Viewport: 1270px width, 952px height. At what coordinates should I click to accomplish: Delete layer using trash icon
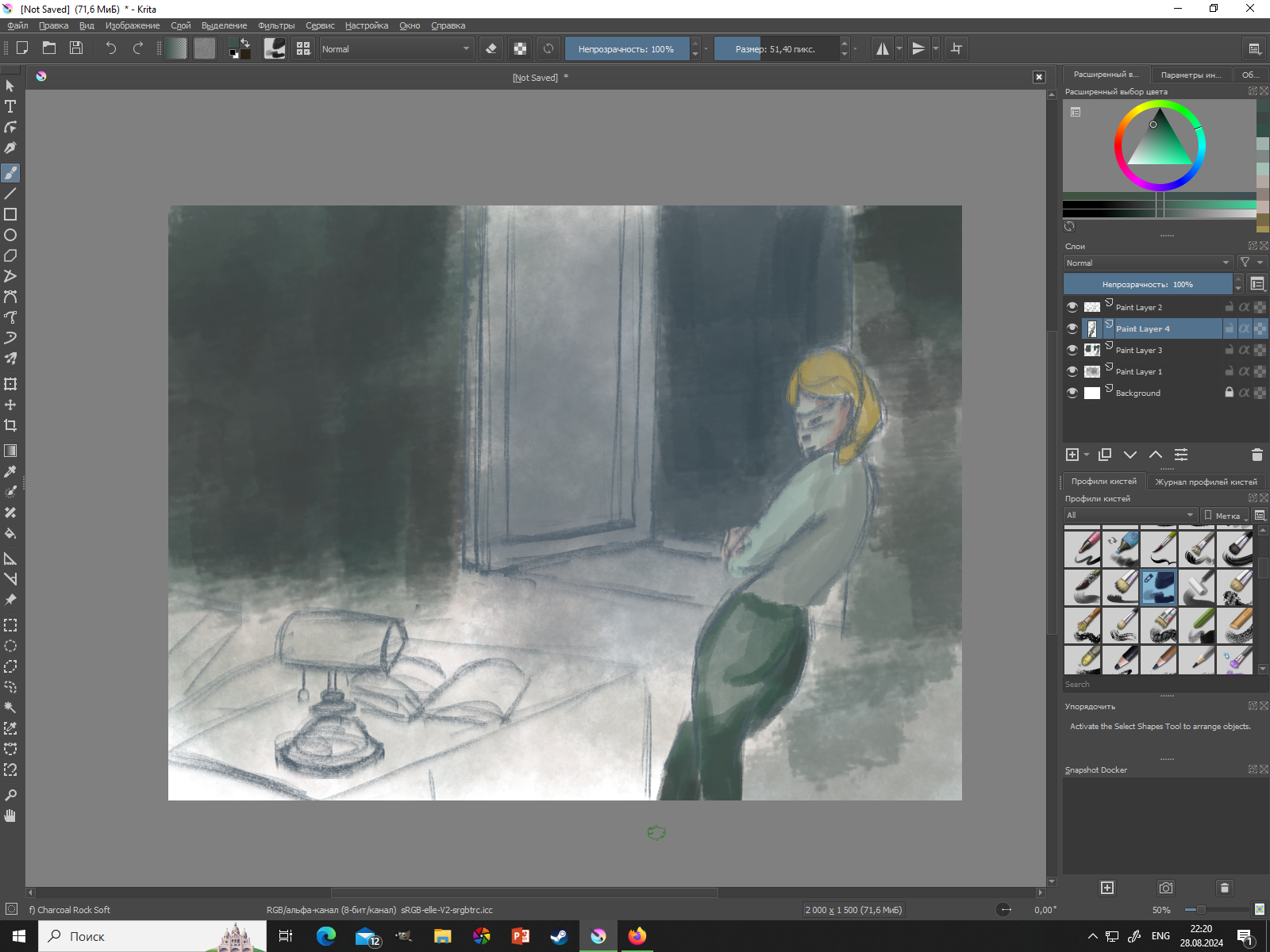1257,455
